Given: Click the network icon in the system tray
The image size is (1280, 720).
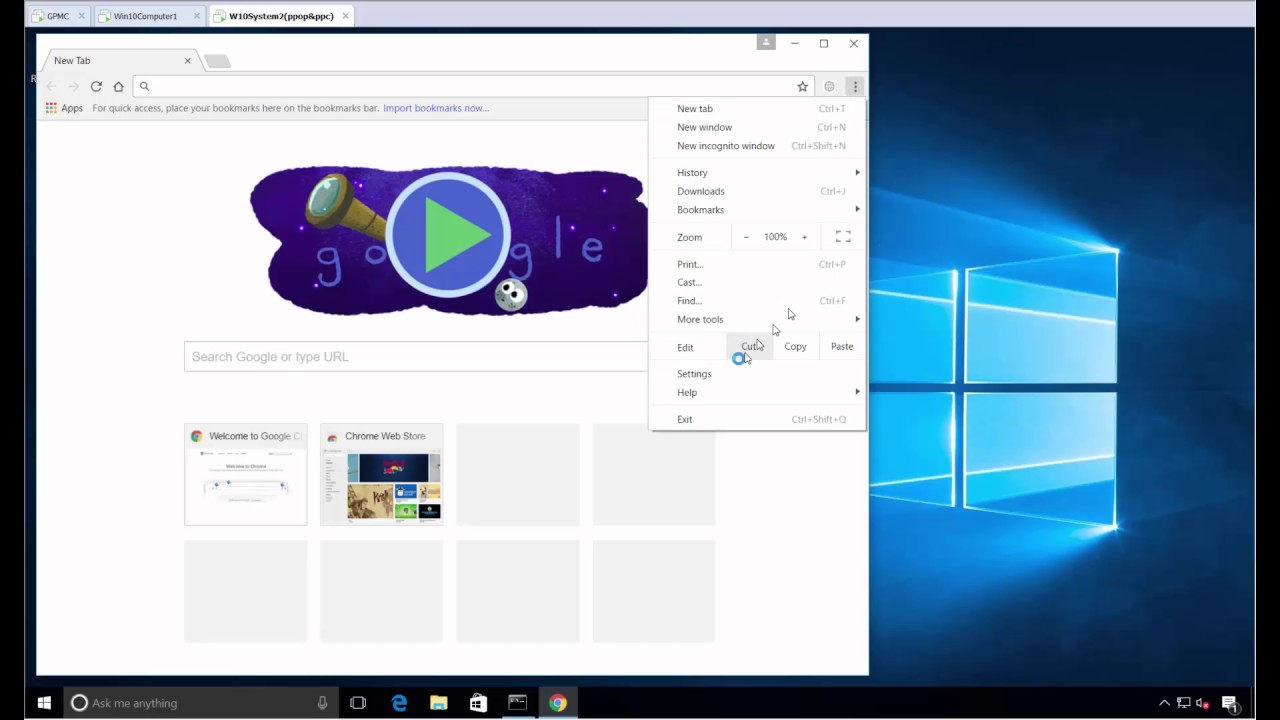Looking at the screenshot, I should 1184,703.
